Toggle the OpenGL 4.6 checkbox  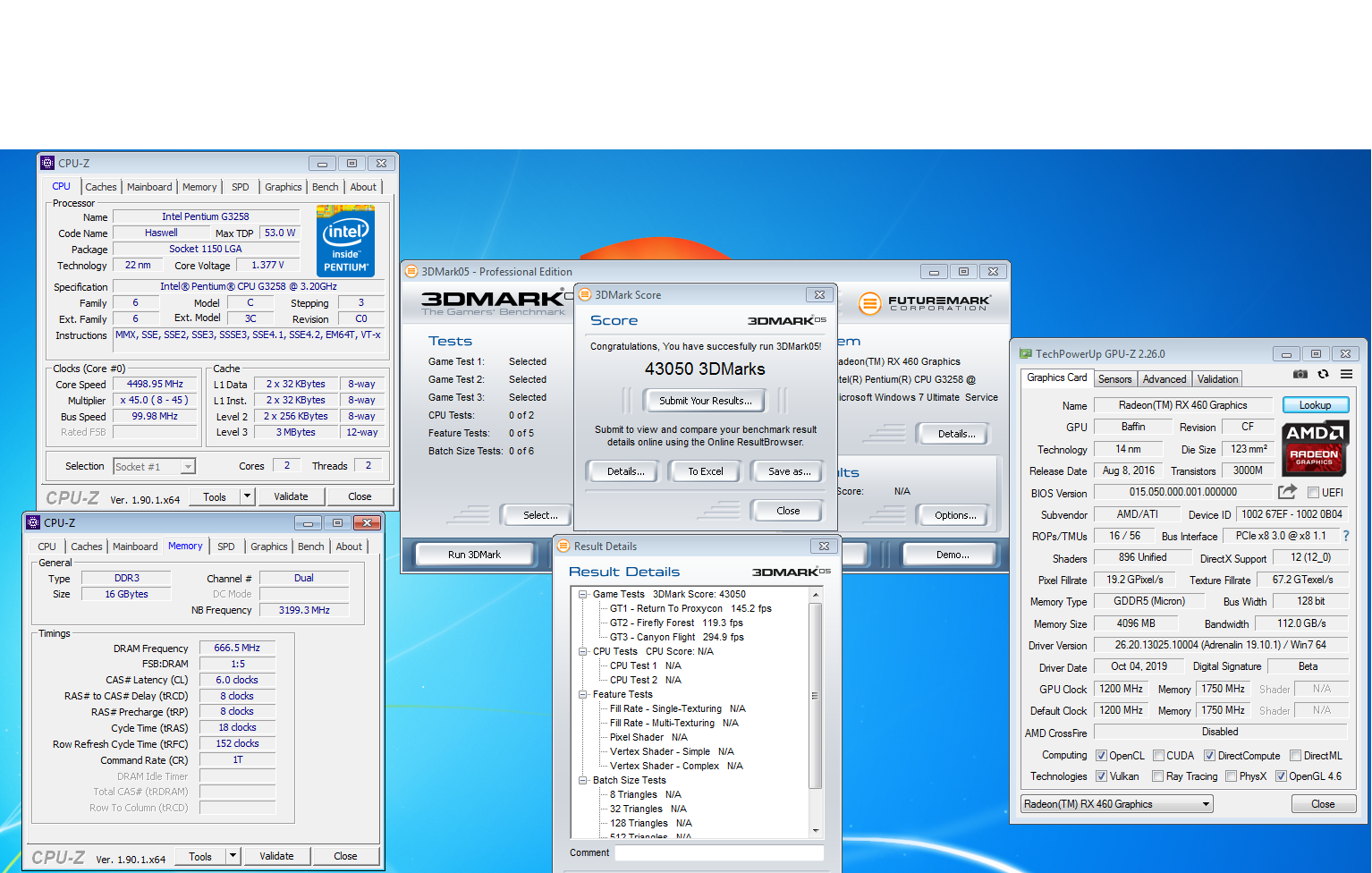point(1281,776)
